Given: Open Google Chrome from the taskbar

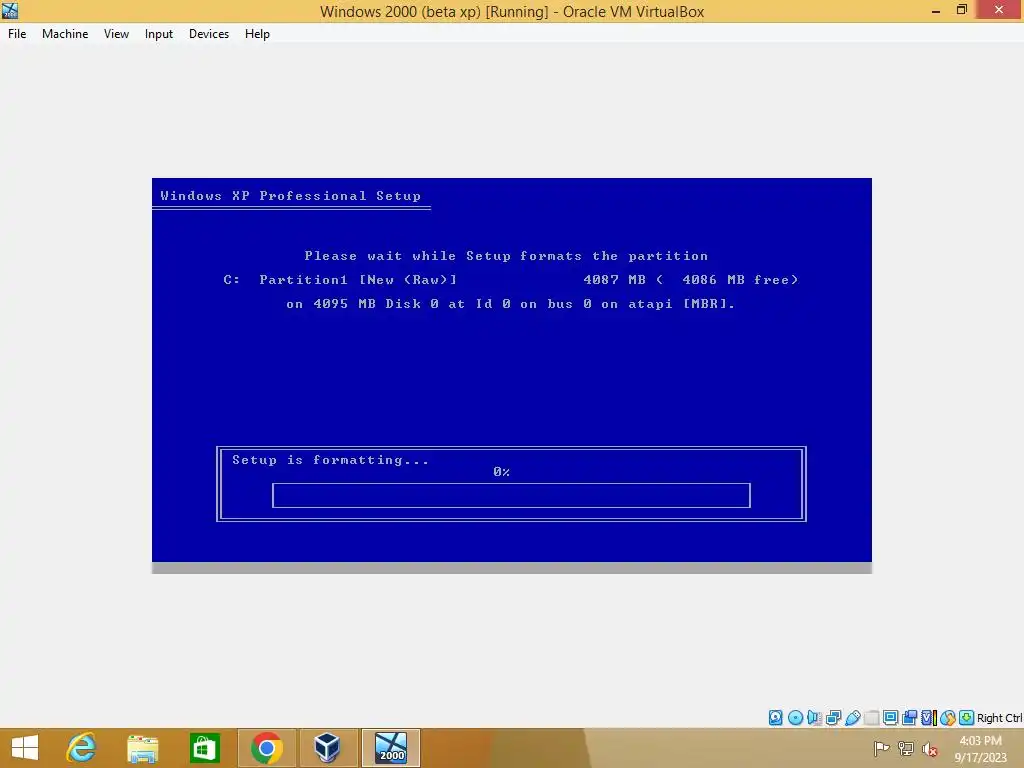Looking at the screenshot, I should click(x=266, y=748).
